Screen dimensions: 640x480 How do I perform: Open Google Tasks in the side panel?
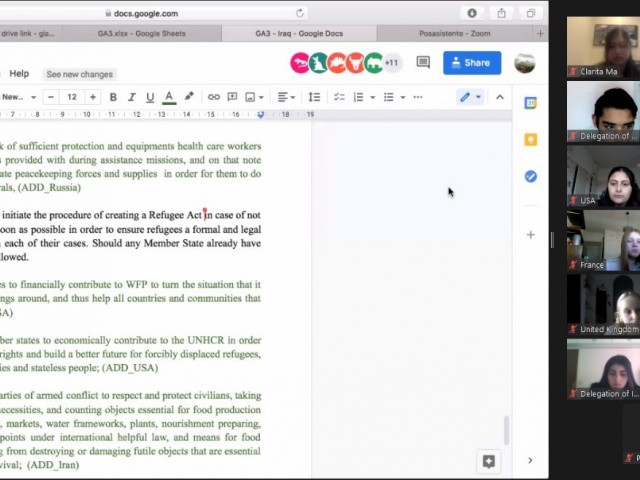[x=531, y=176]
